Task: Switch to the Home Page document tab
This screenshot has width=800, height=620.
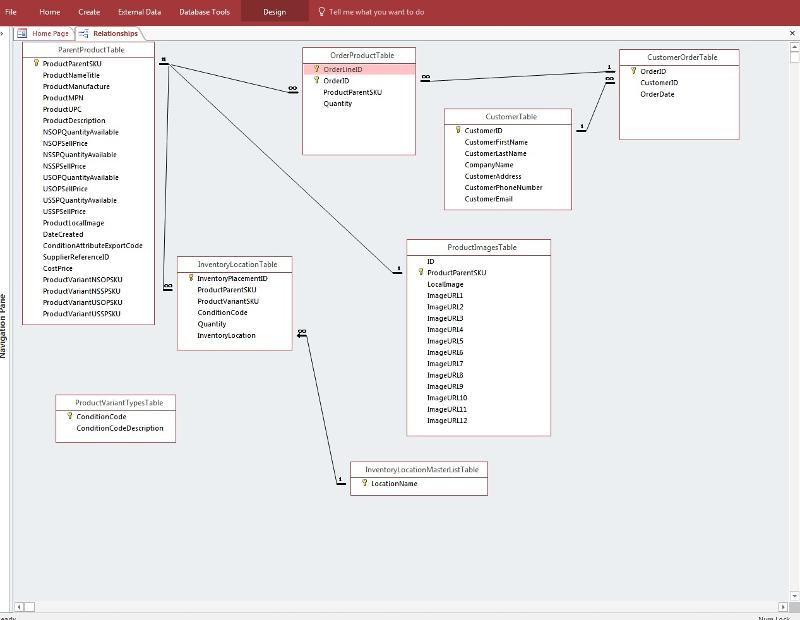Action: tap(44, 33)
